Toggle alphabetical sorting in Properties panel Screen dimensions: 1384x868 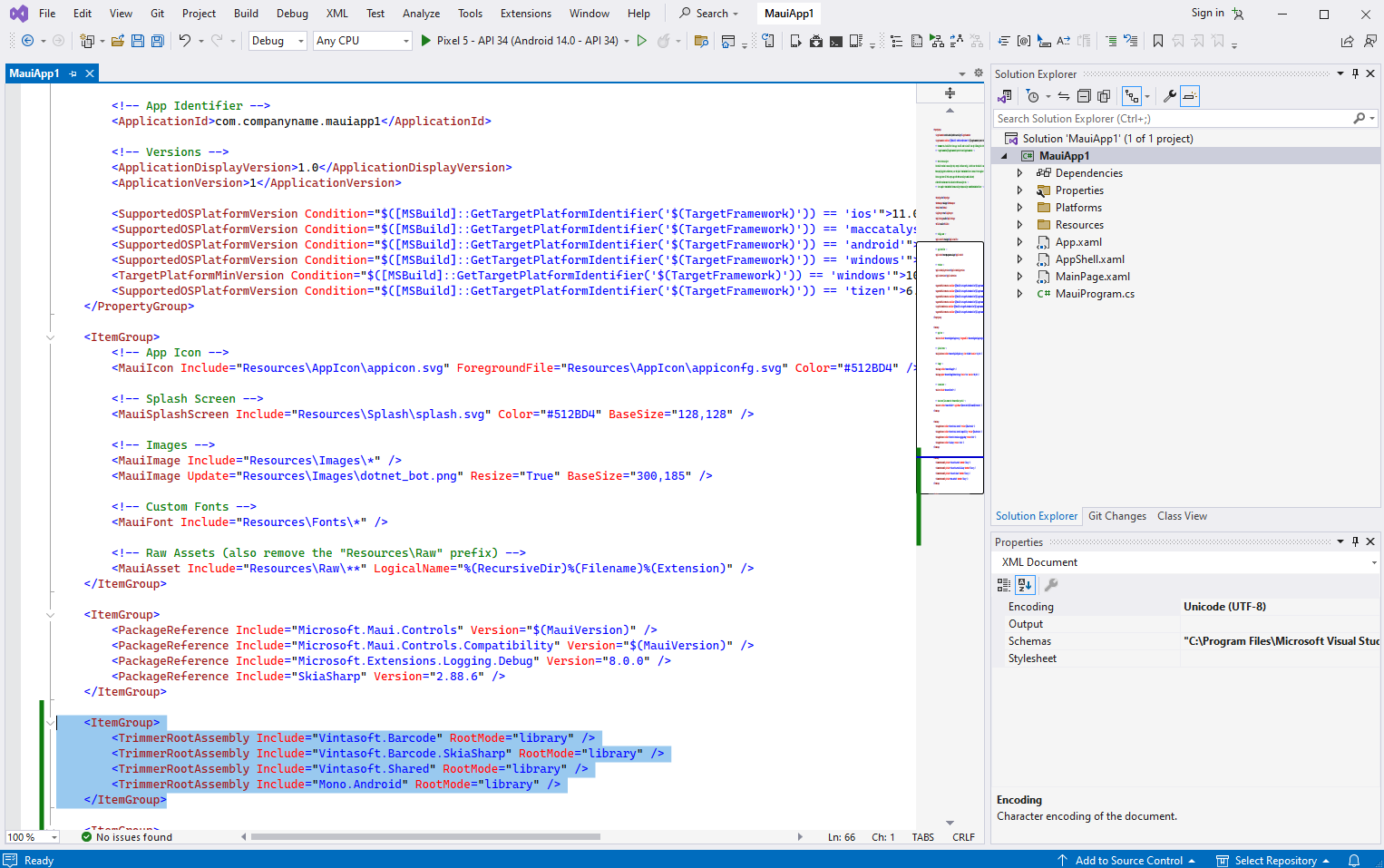tap(1025, 585)
